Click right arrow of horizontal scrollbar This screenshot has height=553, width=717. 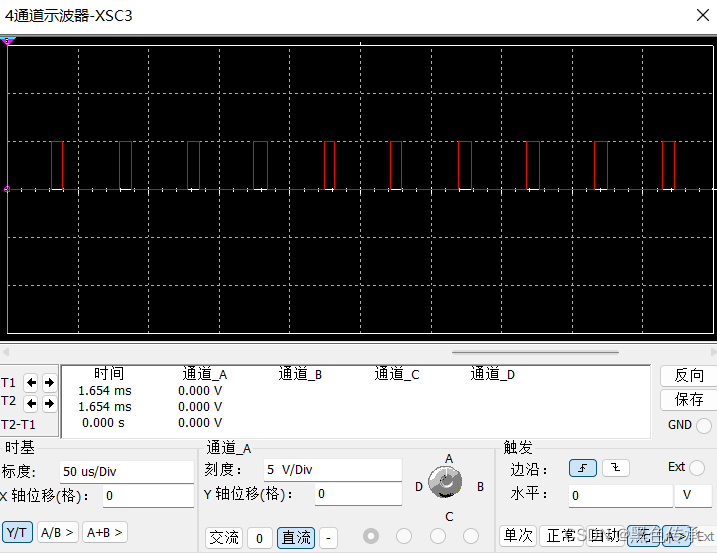[713, 352]
